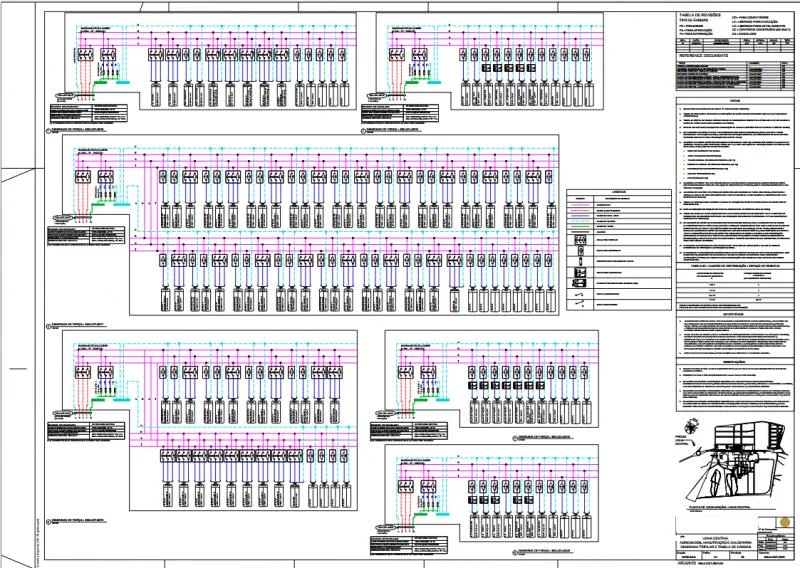Click the ADVERTÊNCIA section header
The width and height of the screenshot is (800, 568).
pyautogui.click(x=735, y=313)
